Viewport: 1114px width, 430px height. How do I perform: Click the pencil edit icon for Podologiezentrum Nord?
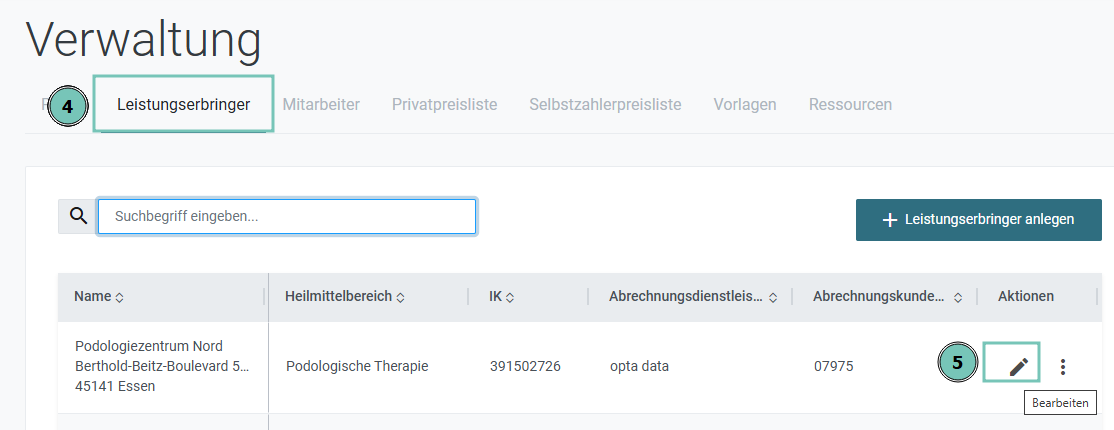point(1018,367)
